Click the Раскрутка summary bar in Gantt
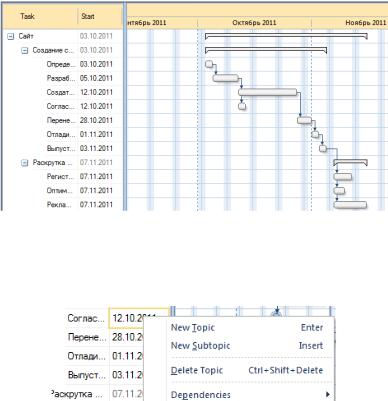Viewport: 388px width, 401px height. 351,162
